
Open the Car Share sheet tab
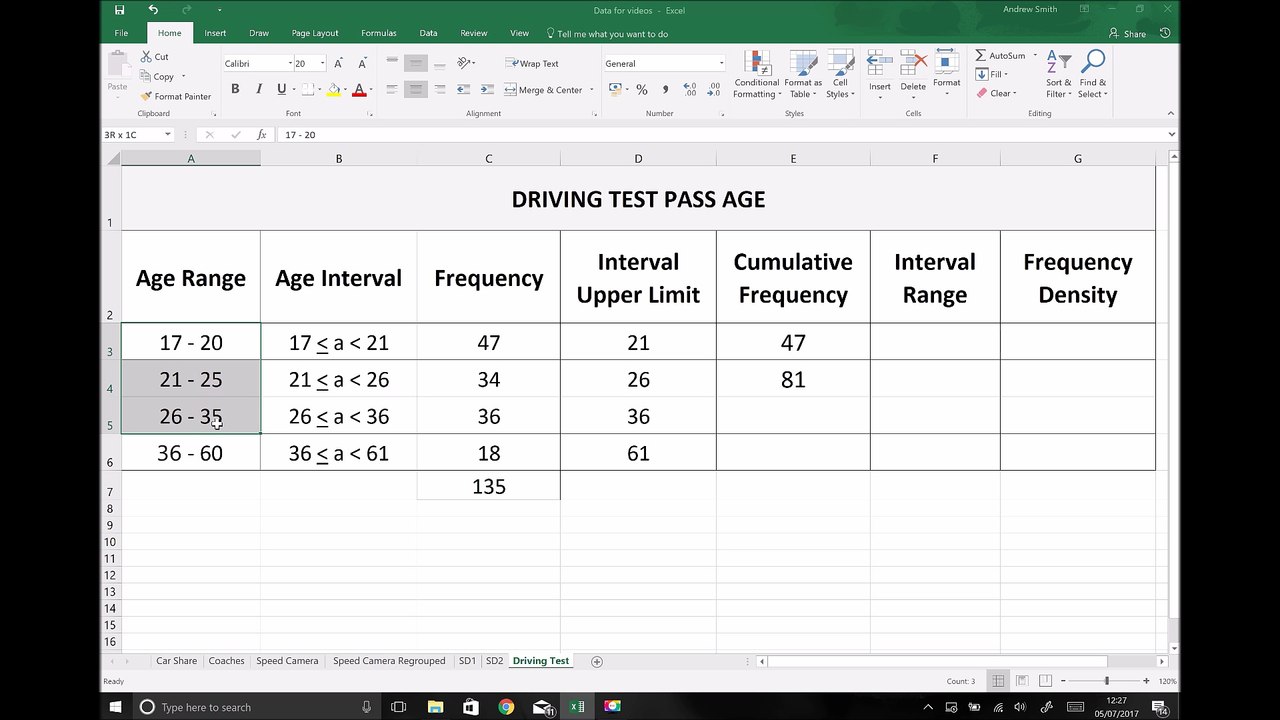point(176,661)
